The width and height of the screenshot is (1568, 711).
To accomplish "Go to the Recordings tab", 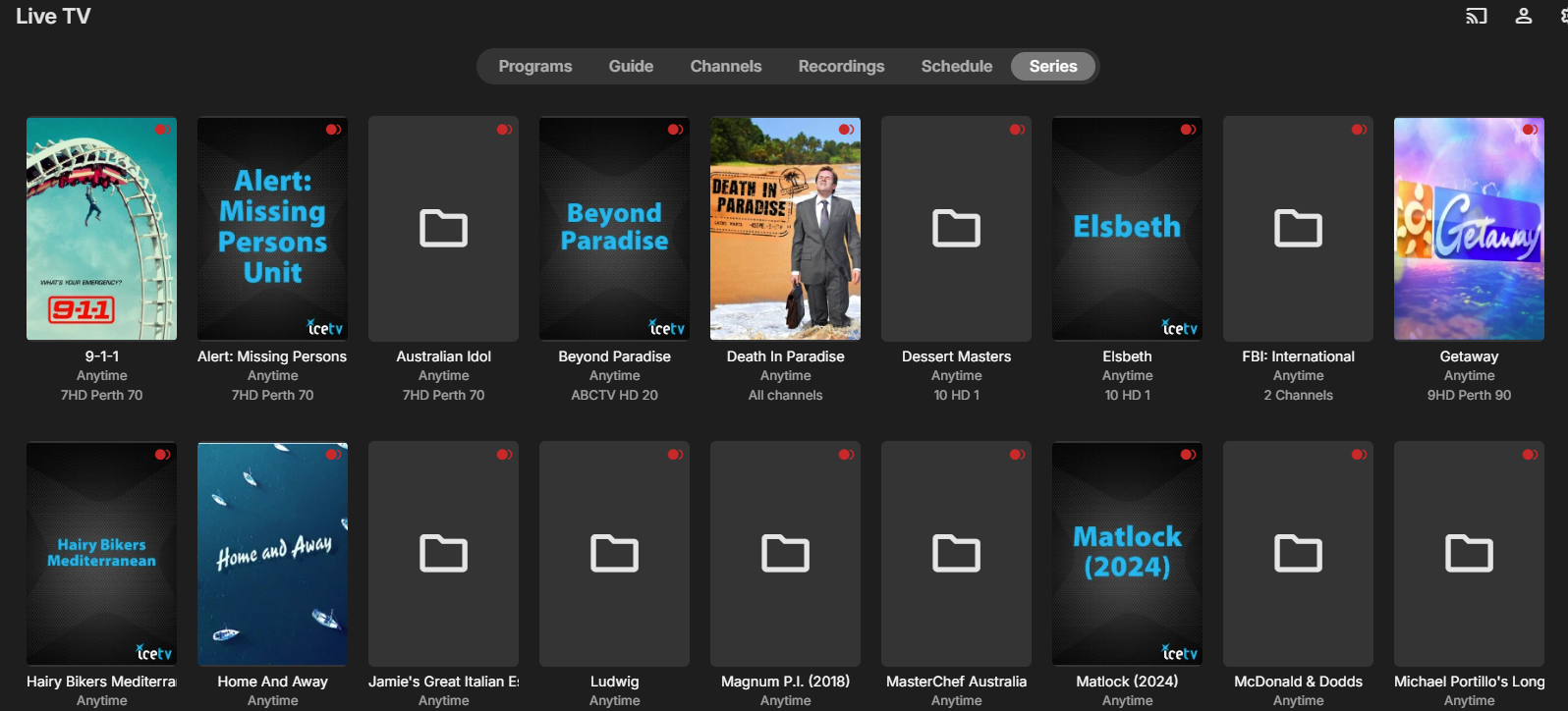I will tap(841, 67).
